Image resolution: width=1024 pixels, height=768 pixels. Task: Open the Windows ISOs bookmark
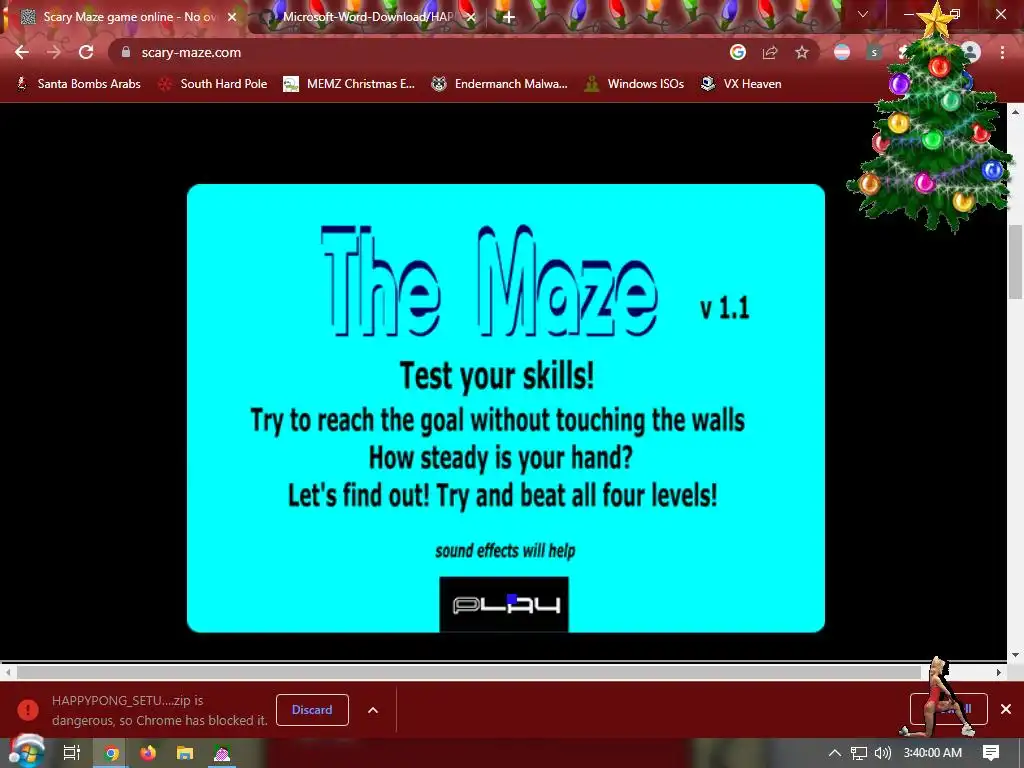(634, 84)
